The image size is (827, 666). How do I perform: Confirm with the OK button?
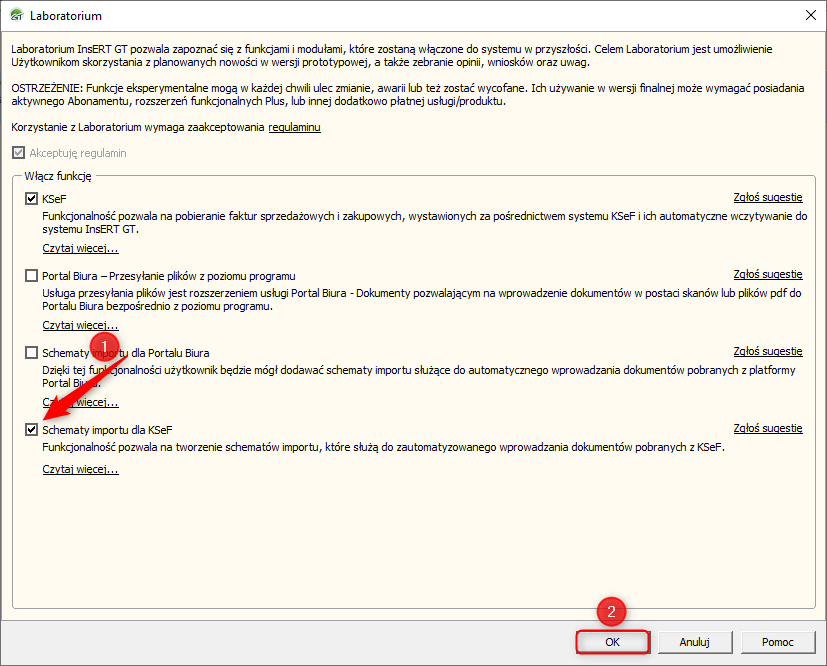click(612, 642)
